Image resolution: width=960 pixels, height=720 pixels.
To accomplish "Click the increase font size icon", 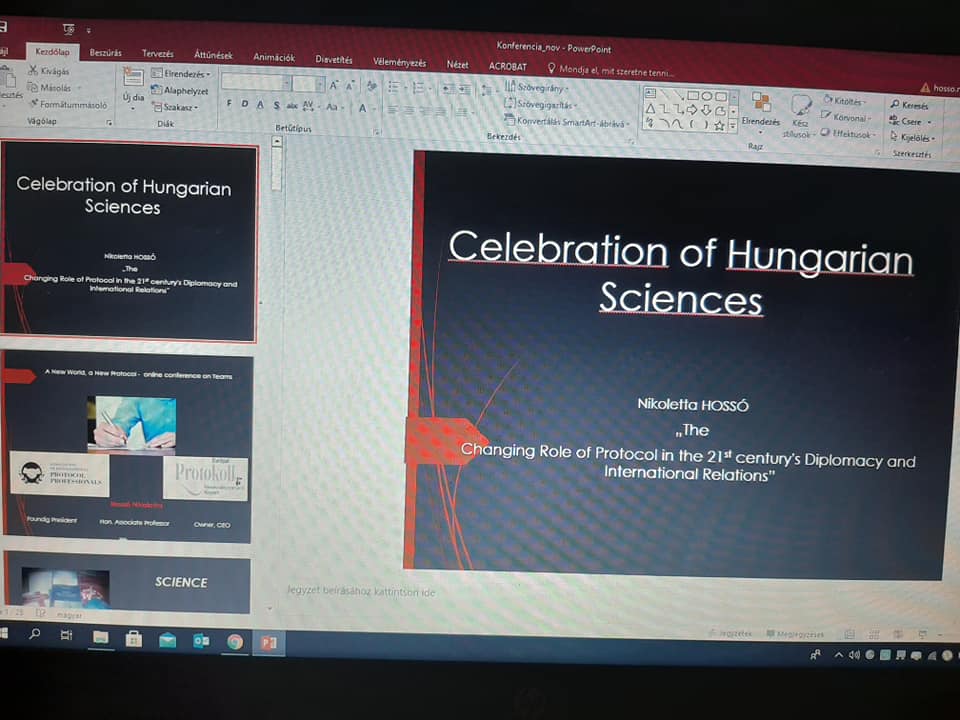I will click(x=335, y=85).
